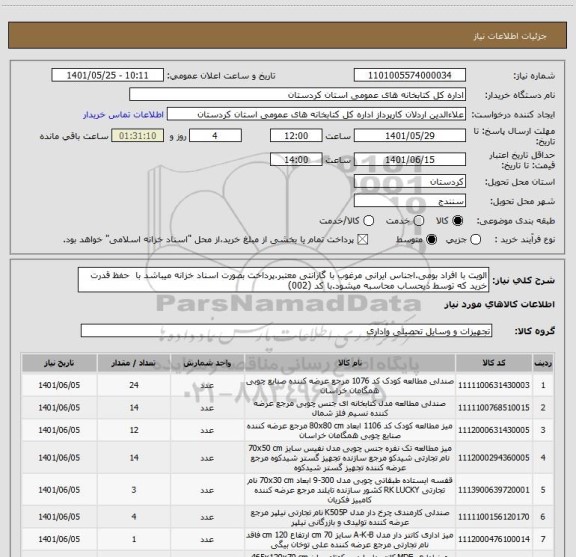
Task: Click the buyer organization name field
Action: (x=298, y=95)
